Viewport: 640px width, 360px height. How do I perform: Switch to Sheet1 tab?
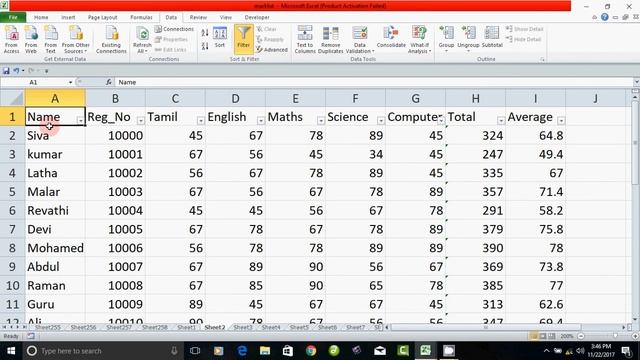[x=186, y=327]
